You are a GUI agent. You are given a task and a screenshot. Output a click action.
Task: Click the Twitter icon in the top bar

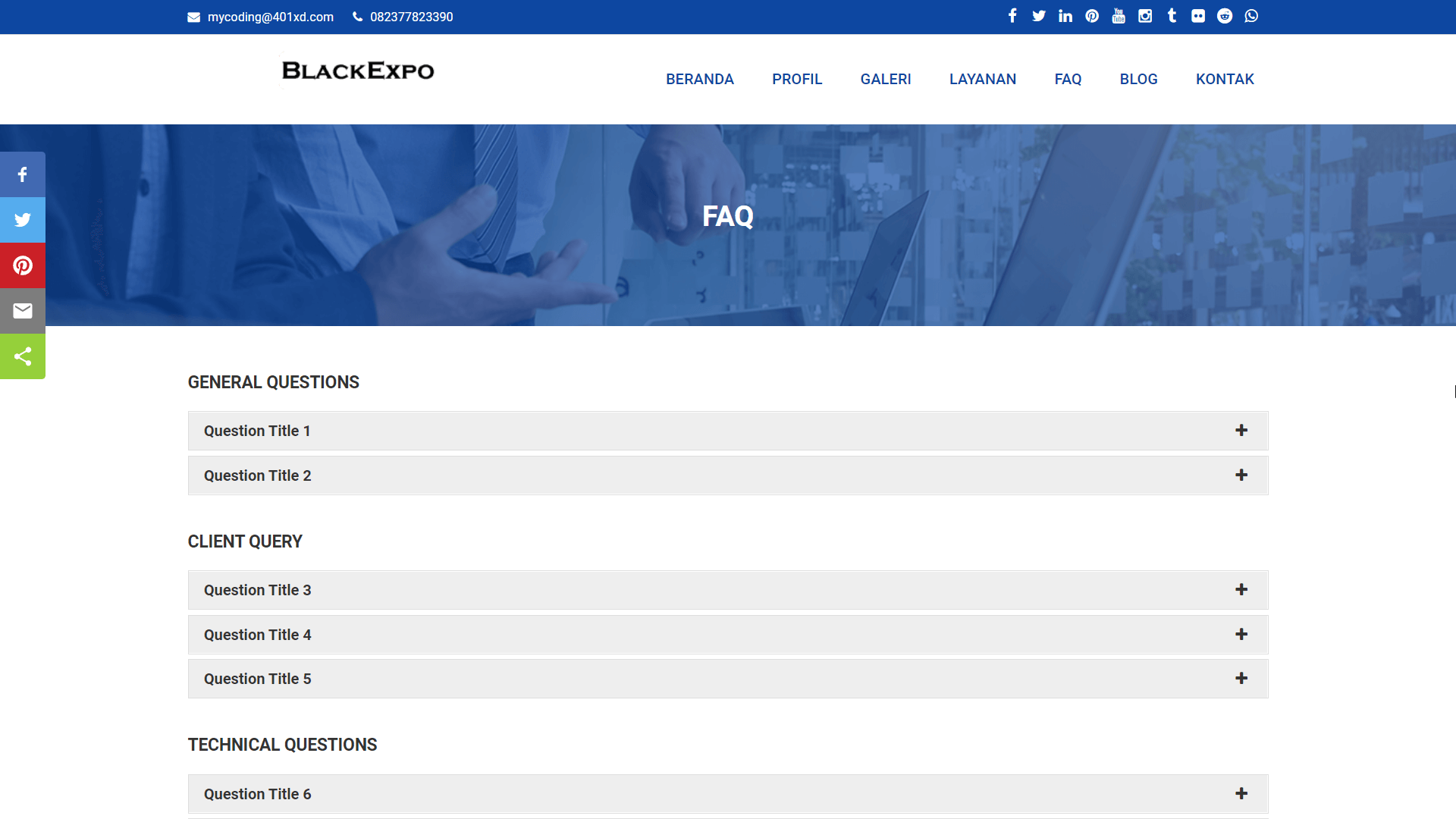1038,16
